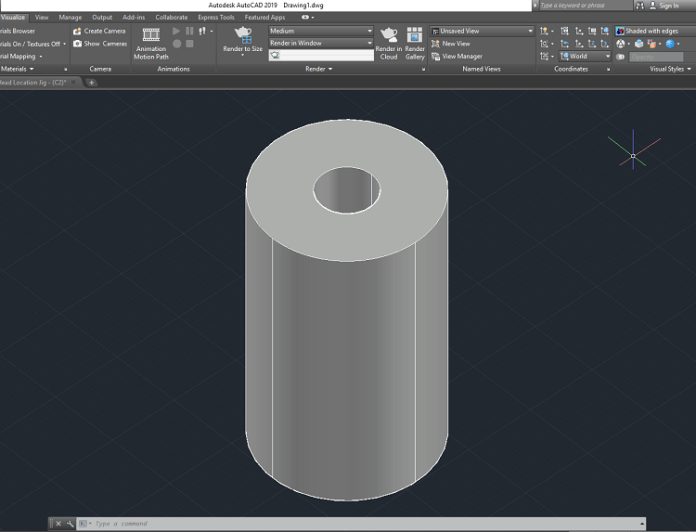Open the Express Tools tab
This screenshot has width=696, height=532.
pos(215,17)
